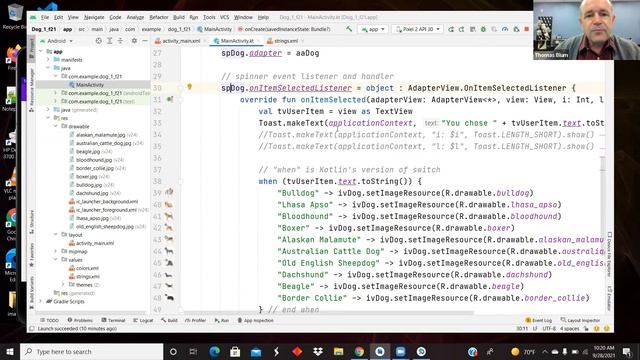Open Microsoft Store from taskbar
Screen dimensions: 640x360
click(235, 351)
